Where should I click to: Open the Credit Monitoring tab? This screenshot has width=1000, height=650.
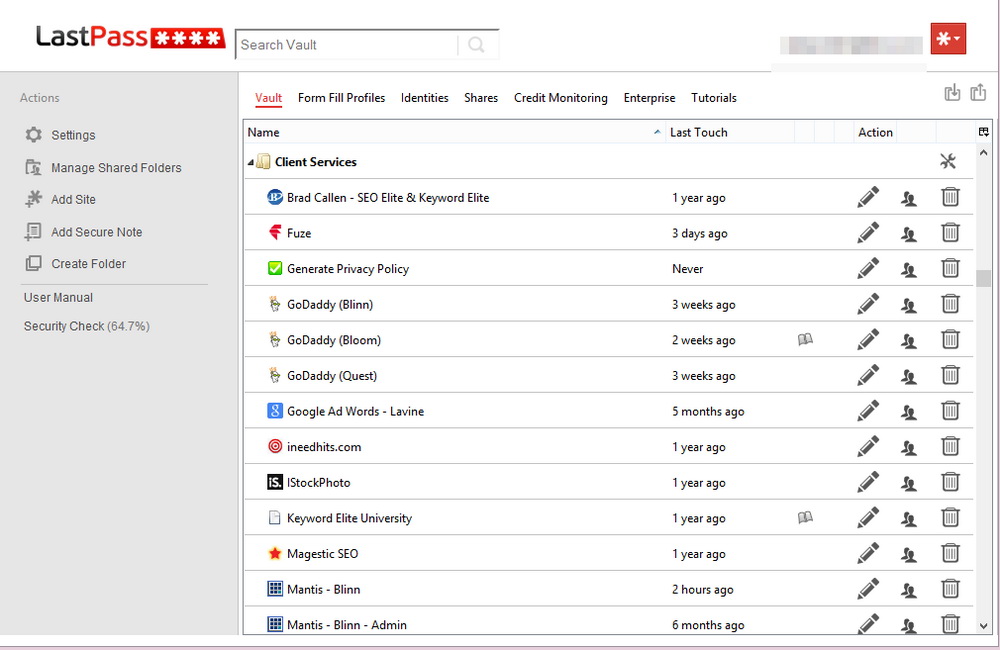point(561,98)
